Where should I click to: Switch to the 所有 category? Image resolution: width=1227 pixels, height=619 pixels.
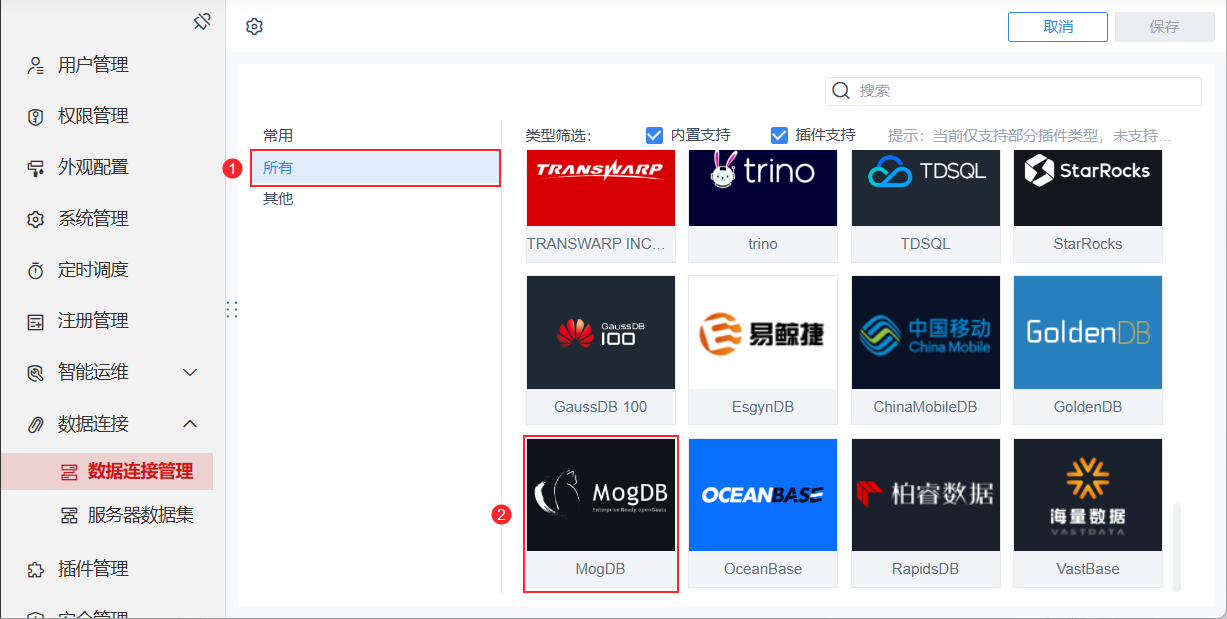pyautogui.click(x=375, y=168)
